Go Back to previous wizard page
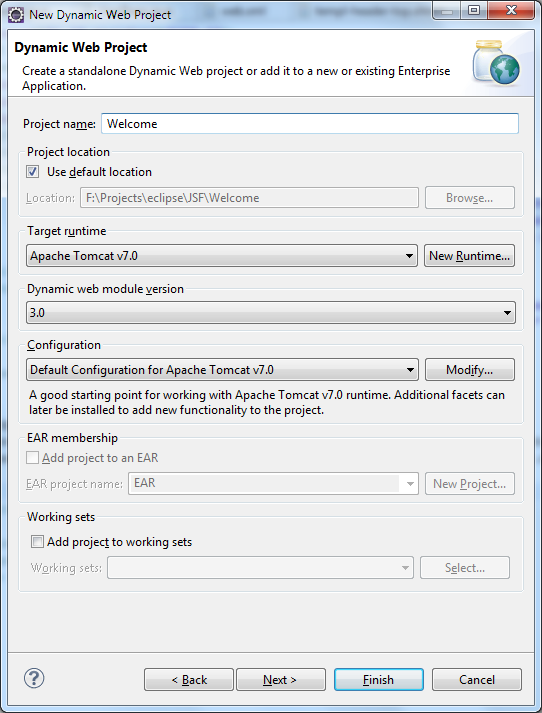Viewport: 542px width, 713px height. point(189,679)
